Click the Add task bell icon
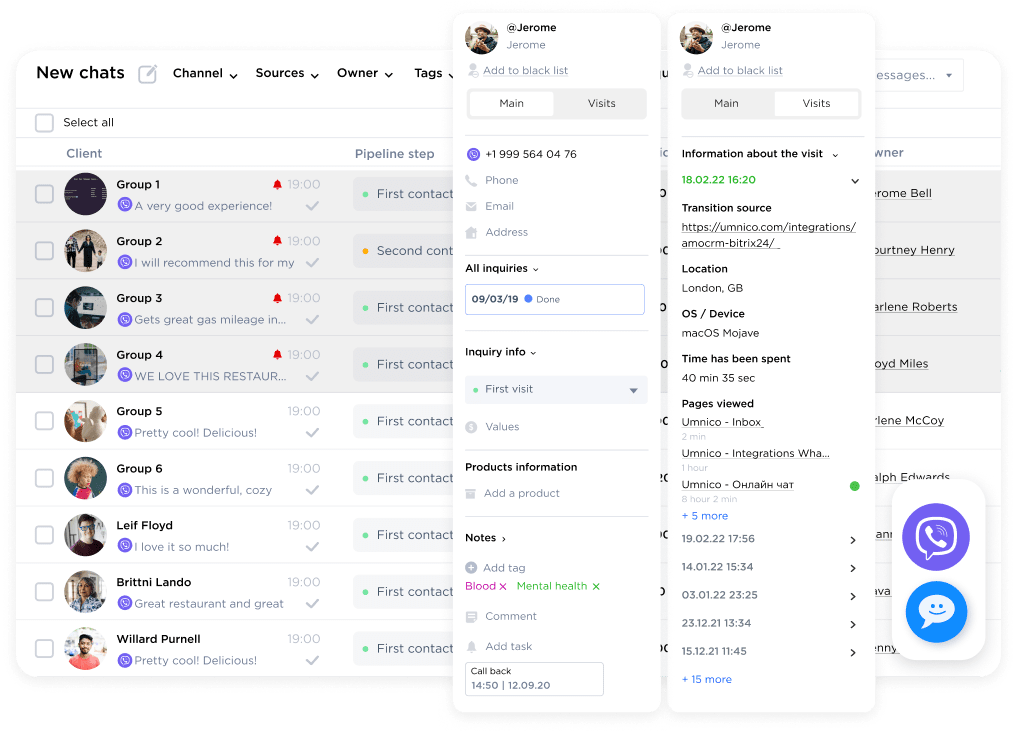 tap(472, 647)
